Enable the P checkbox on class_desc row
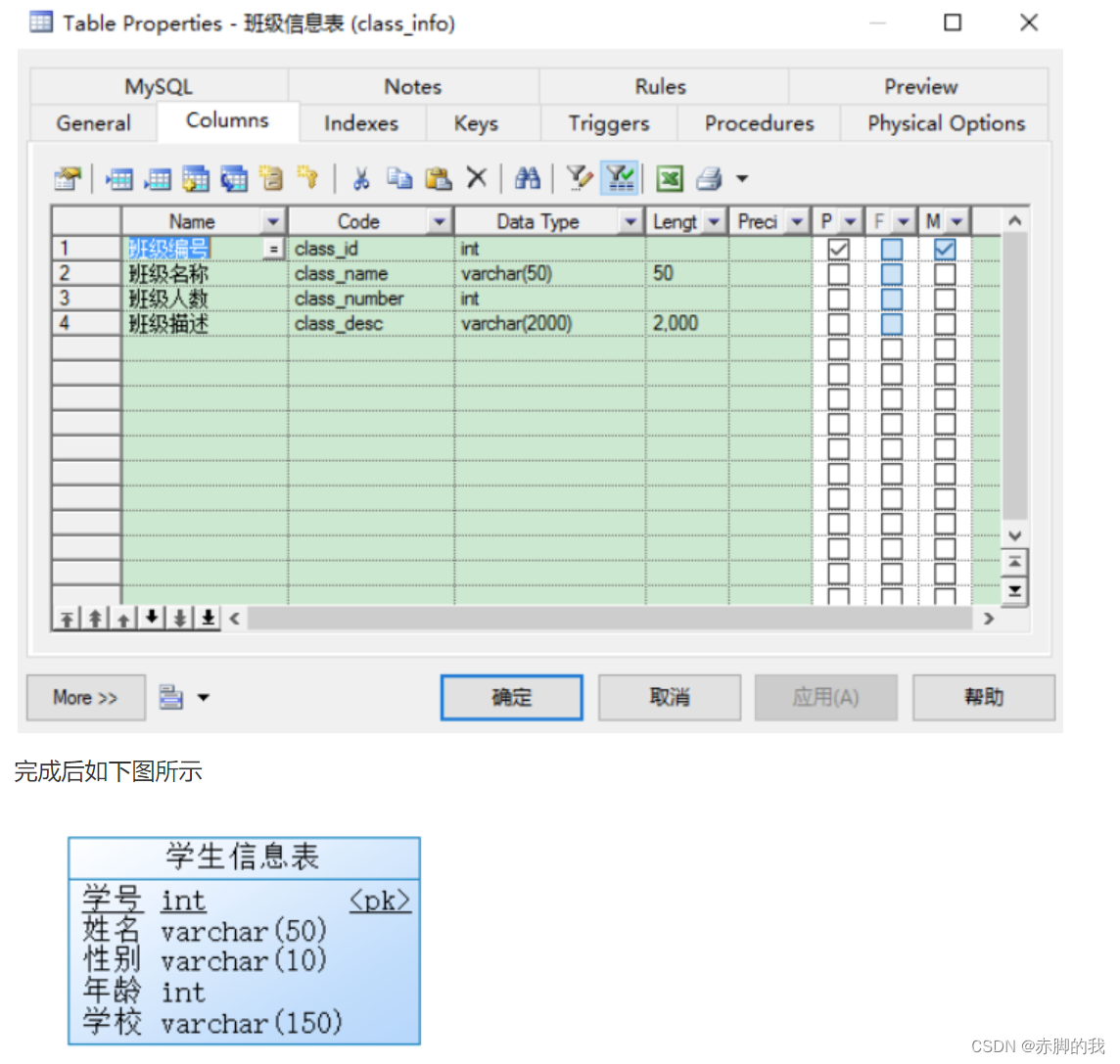The image size is (1120, 1064). (x=837, y=323)
